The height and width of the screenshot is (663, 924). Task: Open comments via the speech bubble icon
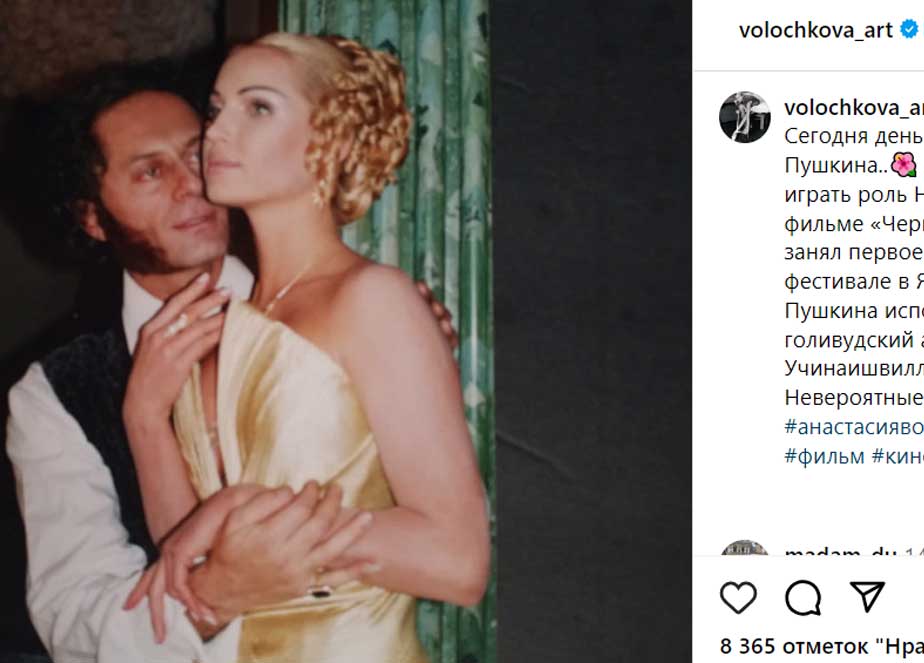pos(802,597)
